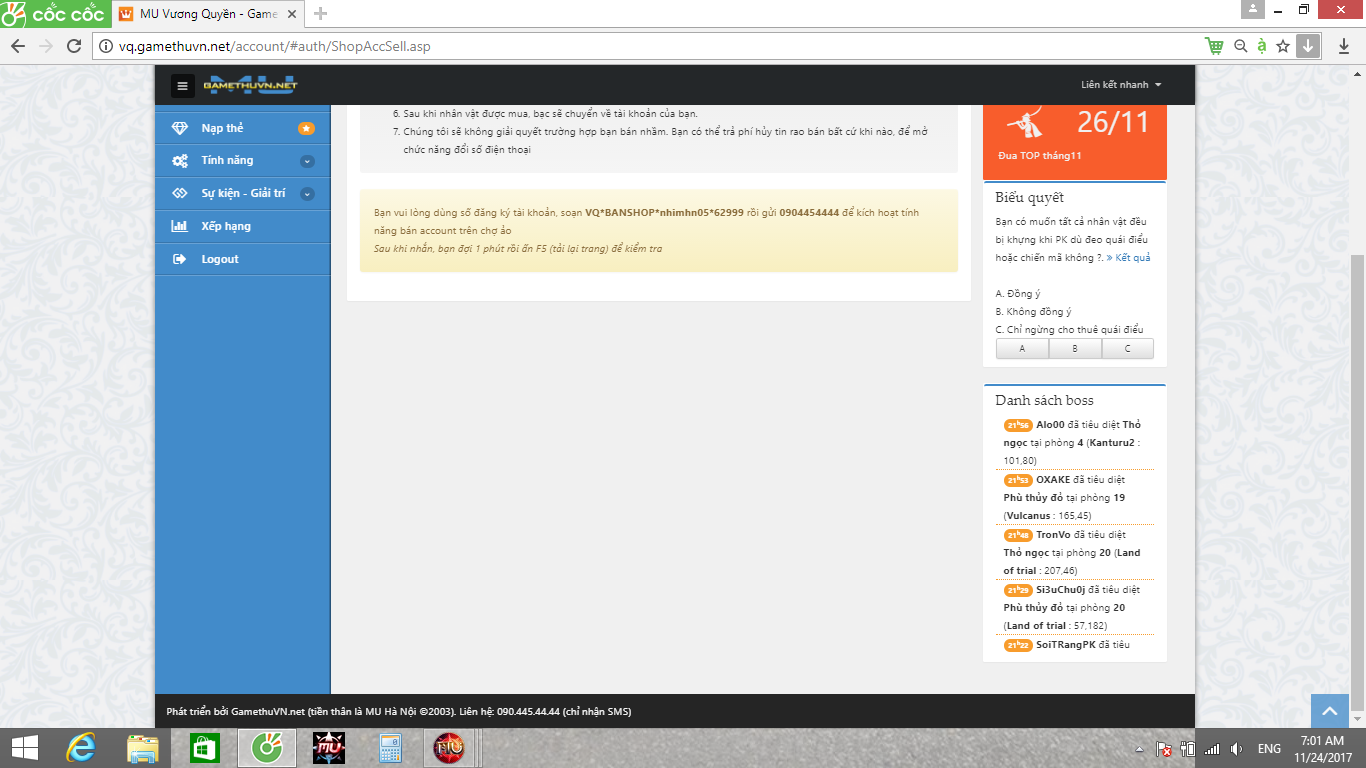Reload the page with refresh icon

click(x=73, y=46)
